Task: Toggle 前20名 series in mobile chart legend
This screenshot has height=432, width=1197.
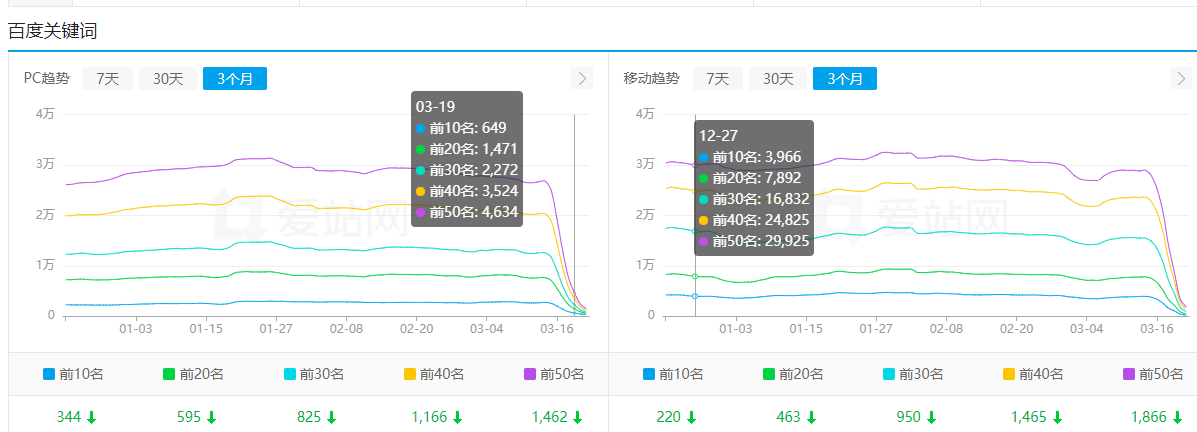Action: point(793,374)
